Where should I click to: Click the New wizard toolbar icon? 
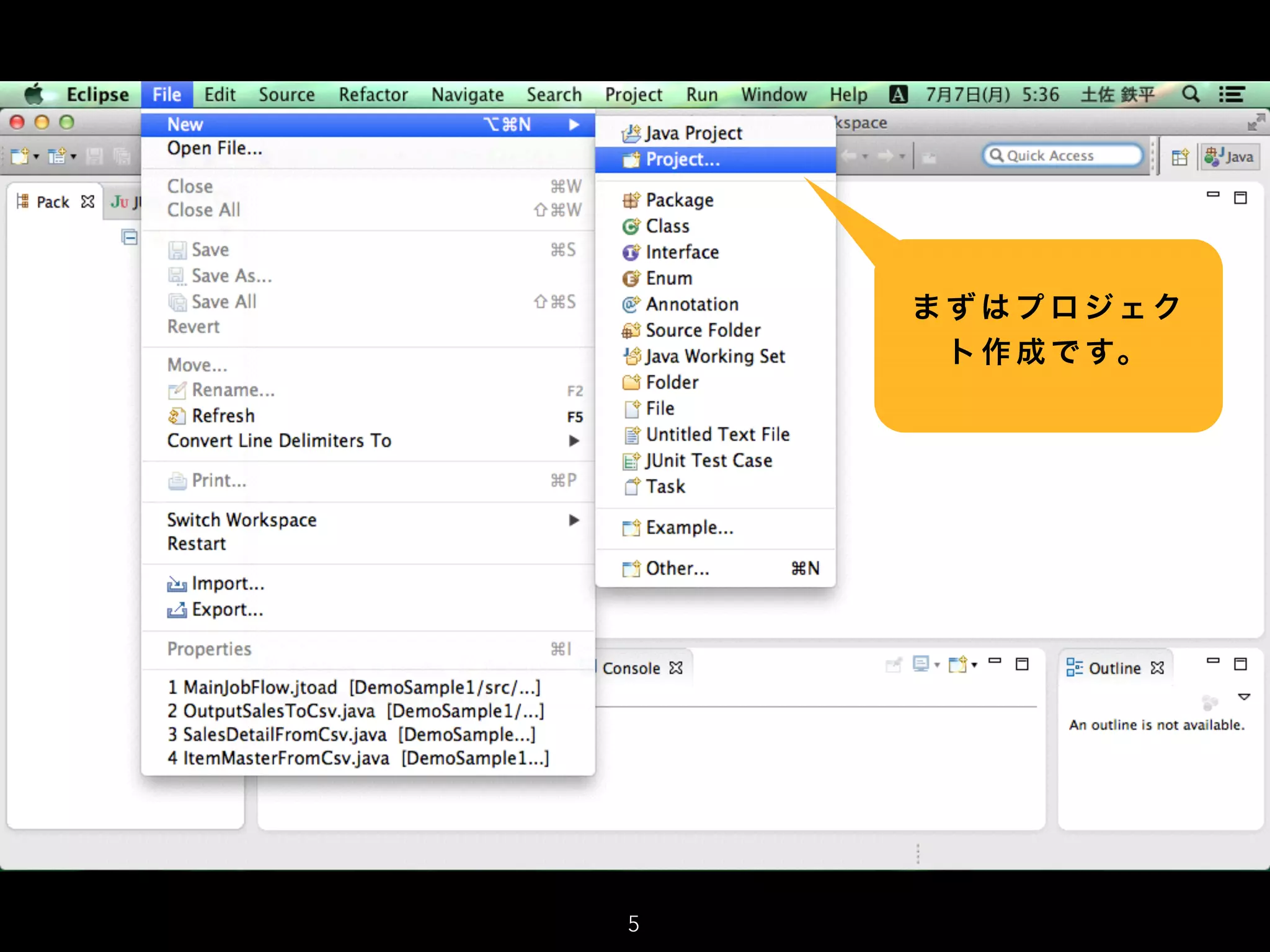(20, 156)
